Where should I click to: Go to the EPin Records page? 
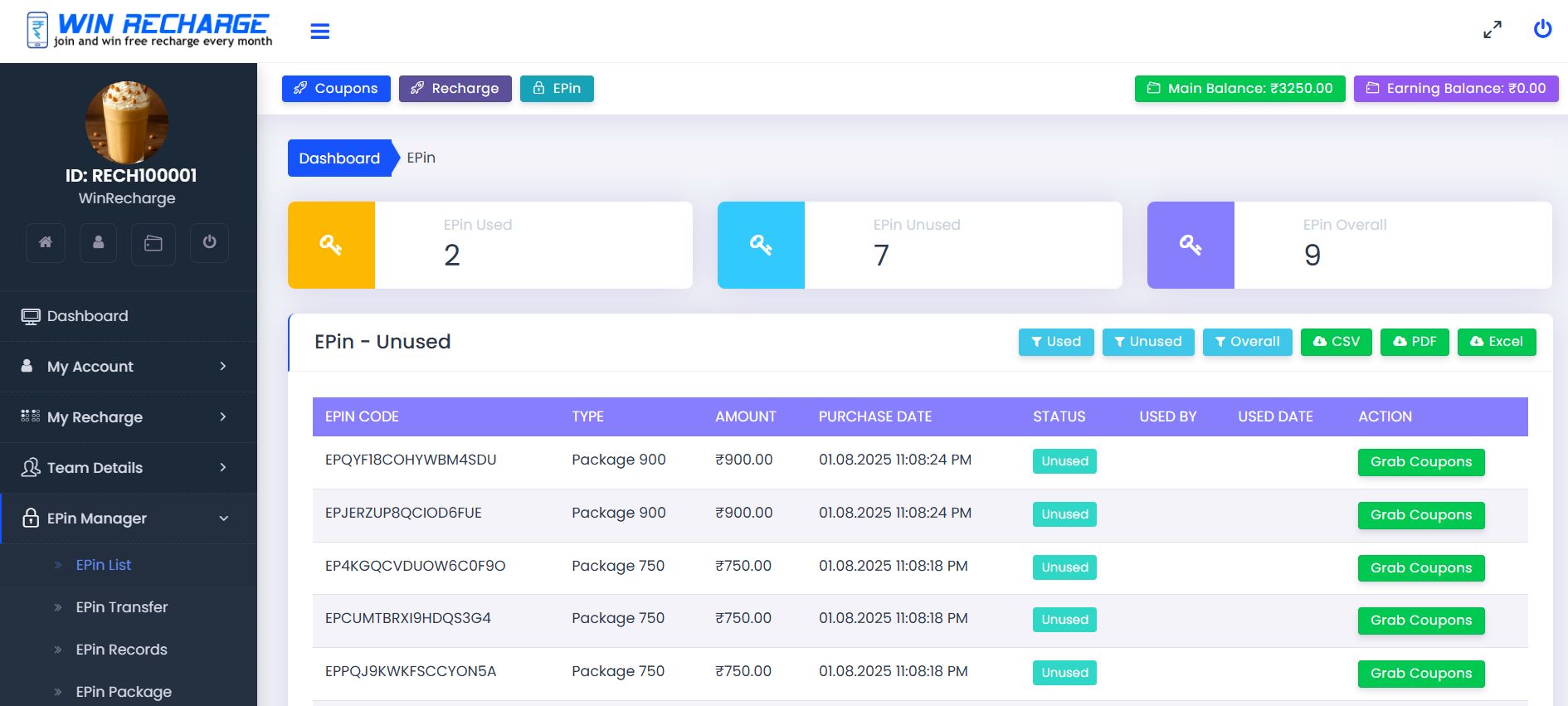pos(121,650)
